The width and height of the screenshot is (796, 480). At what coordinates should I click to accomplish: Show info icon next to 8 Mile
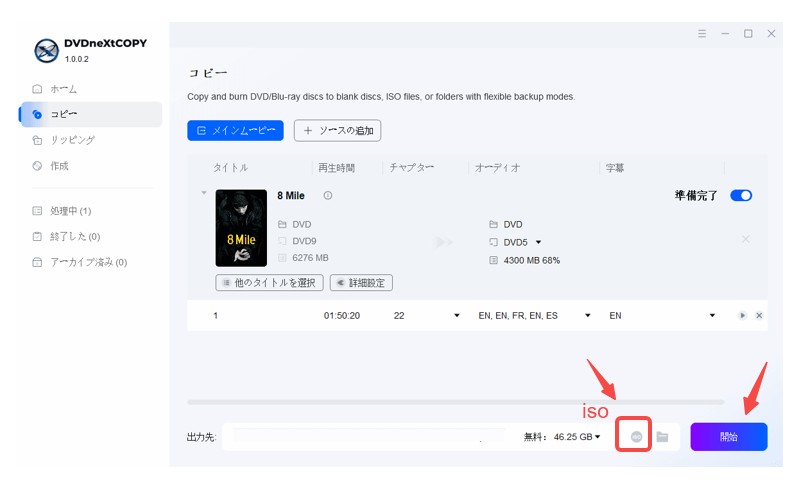pos(328,195)
